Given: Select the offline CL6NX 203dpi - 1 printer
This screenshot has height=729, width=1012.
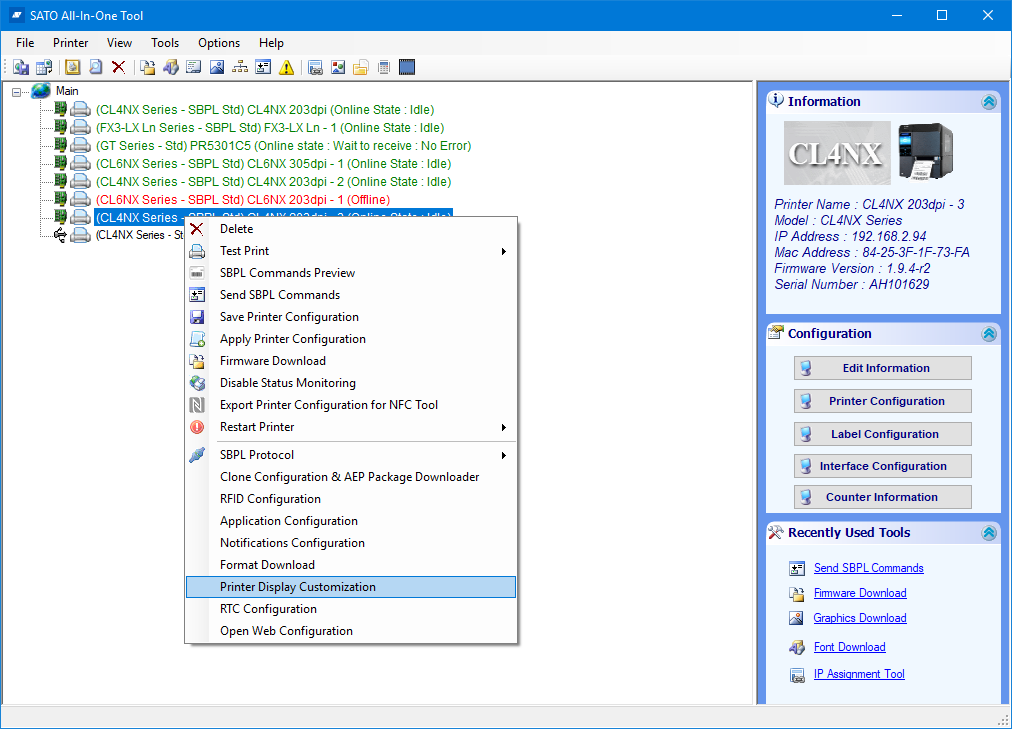Looking at the screenshot, I should click(243, 200).
